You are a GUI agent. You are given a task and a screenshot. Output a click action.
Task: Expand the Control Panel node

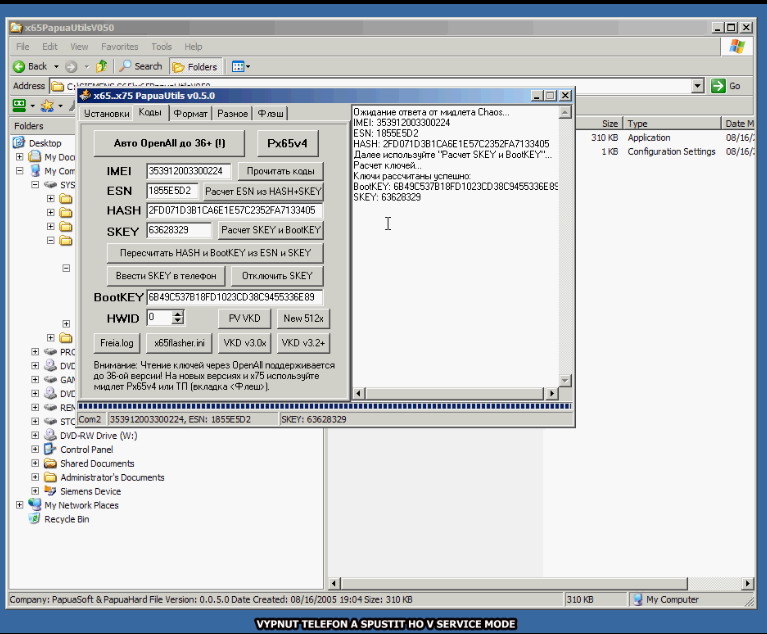(x=35, y=449)
